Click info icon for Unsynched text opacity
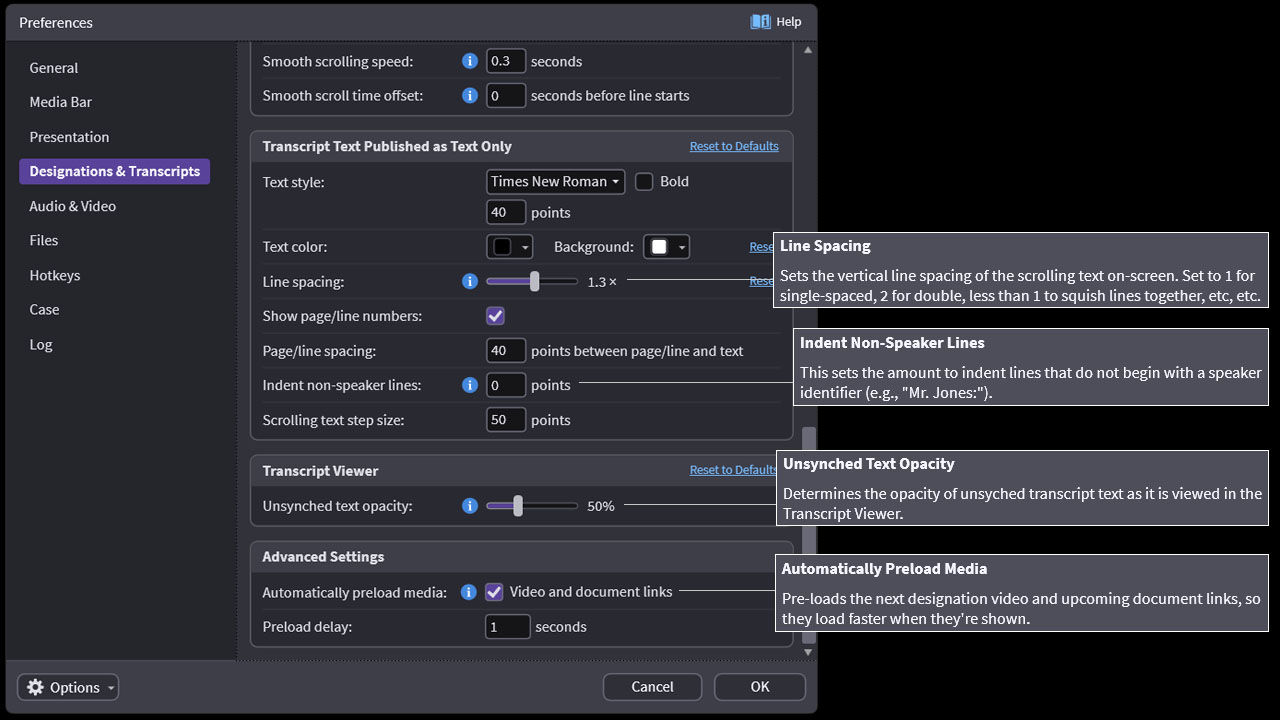 [470, 506]
